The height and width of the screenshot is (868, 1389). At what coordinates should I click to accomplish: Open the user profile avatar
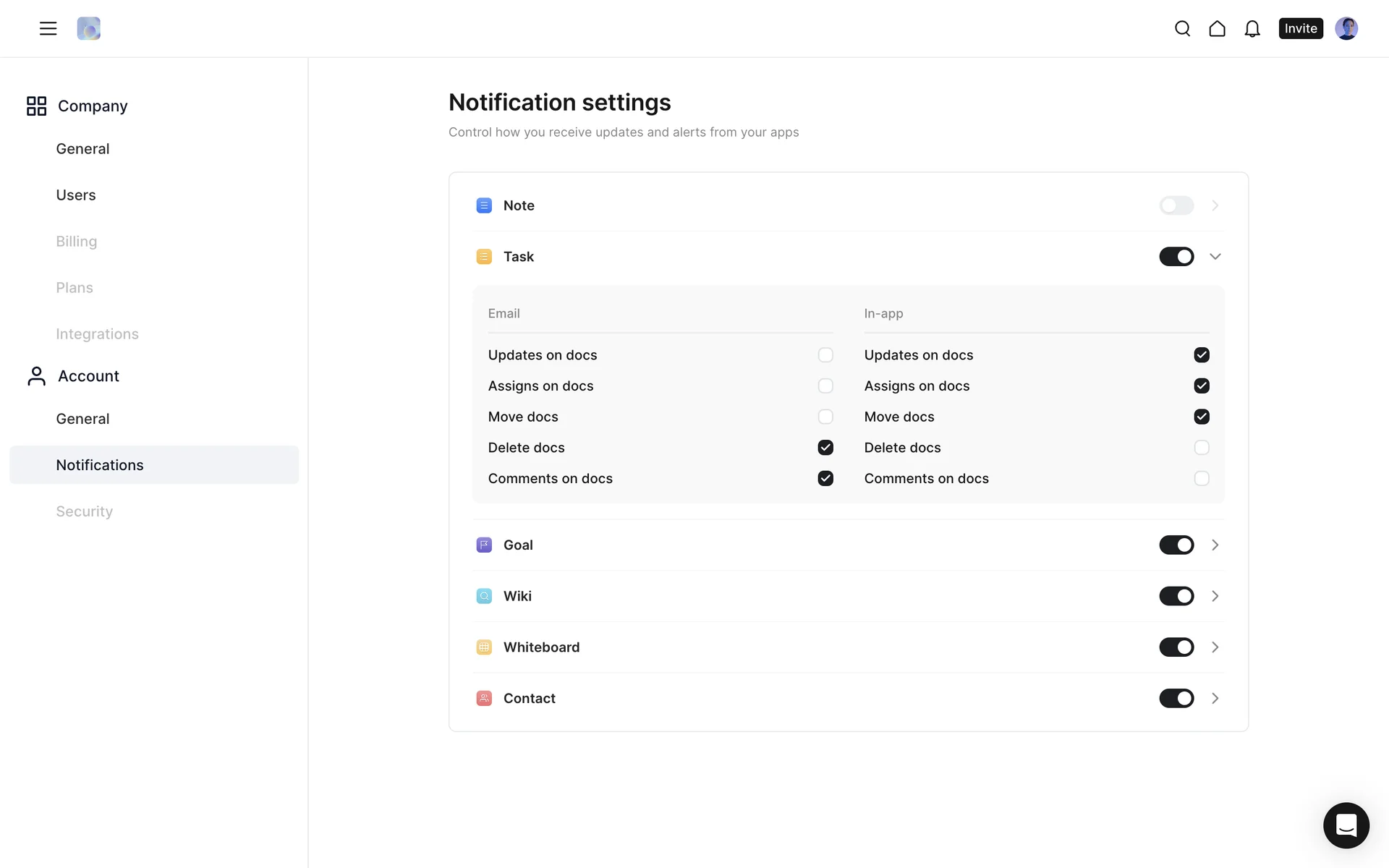click(x=1346, y=28)
